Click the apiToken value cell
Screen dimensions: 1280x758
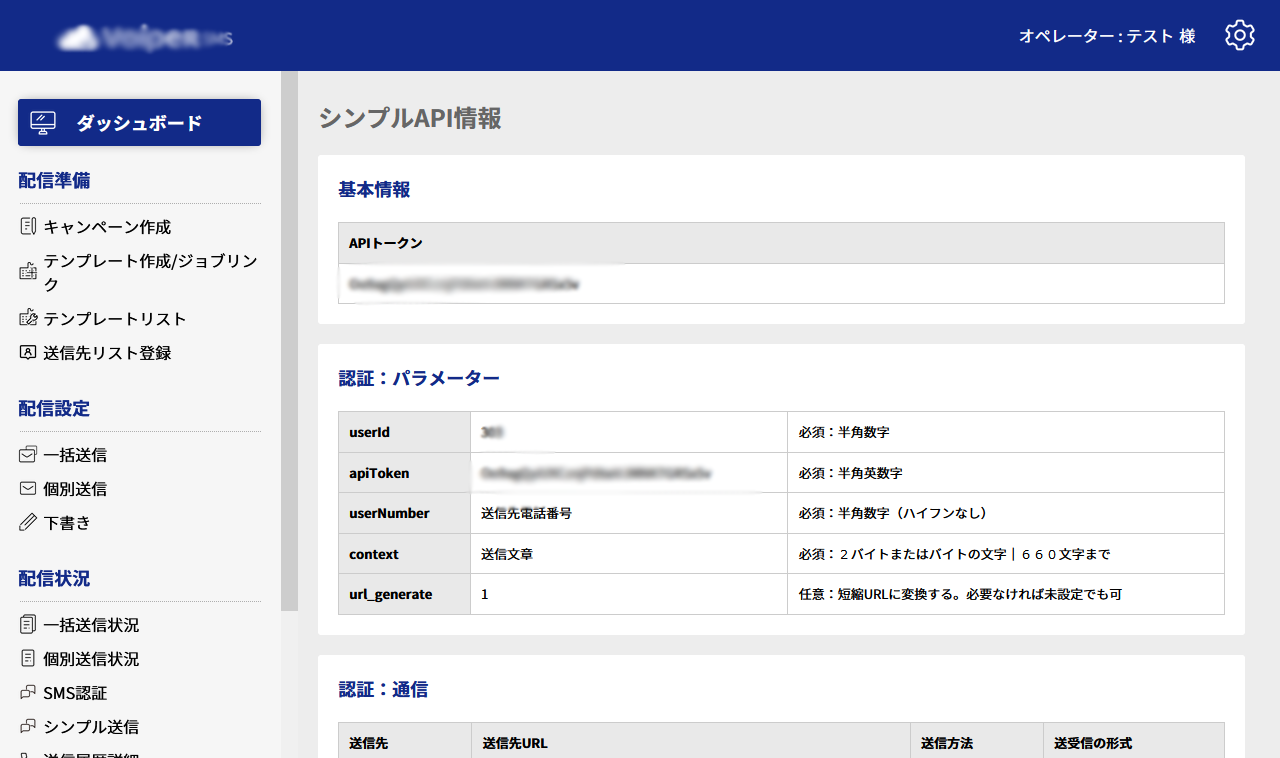coord(629,473)
